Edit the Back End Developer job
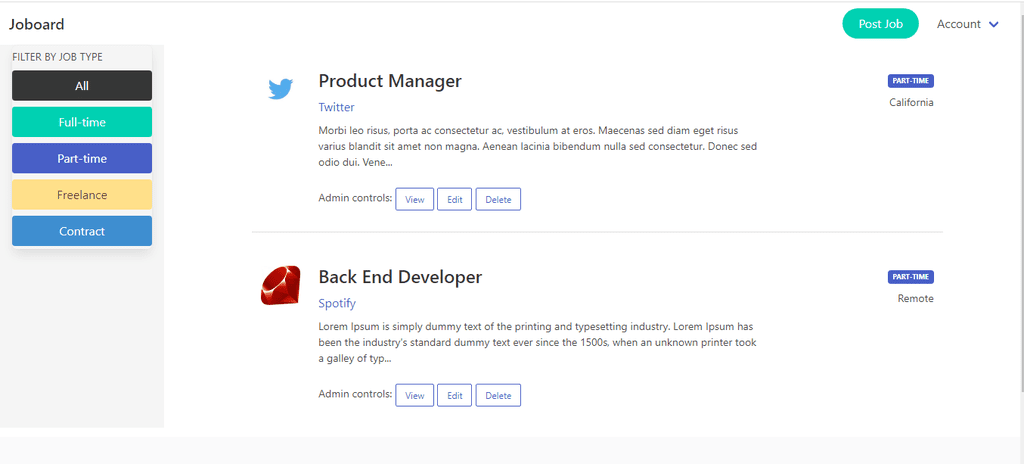Screen dimensions: 1024x464 click(x=455, y=395)
